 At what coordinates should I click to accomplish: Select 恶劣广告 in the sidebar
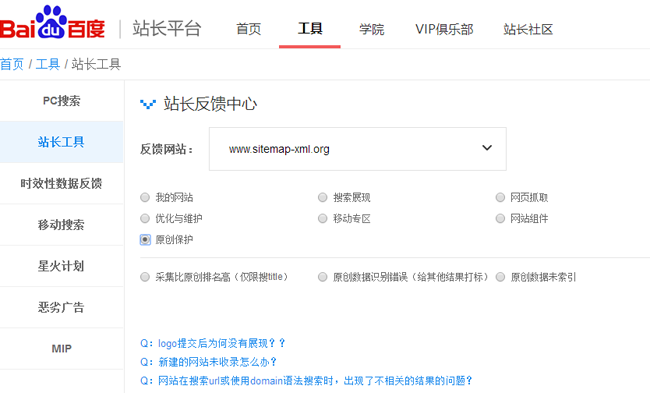(61, 307)
